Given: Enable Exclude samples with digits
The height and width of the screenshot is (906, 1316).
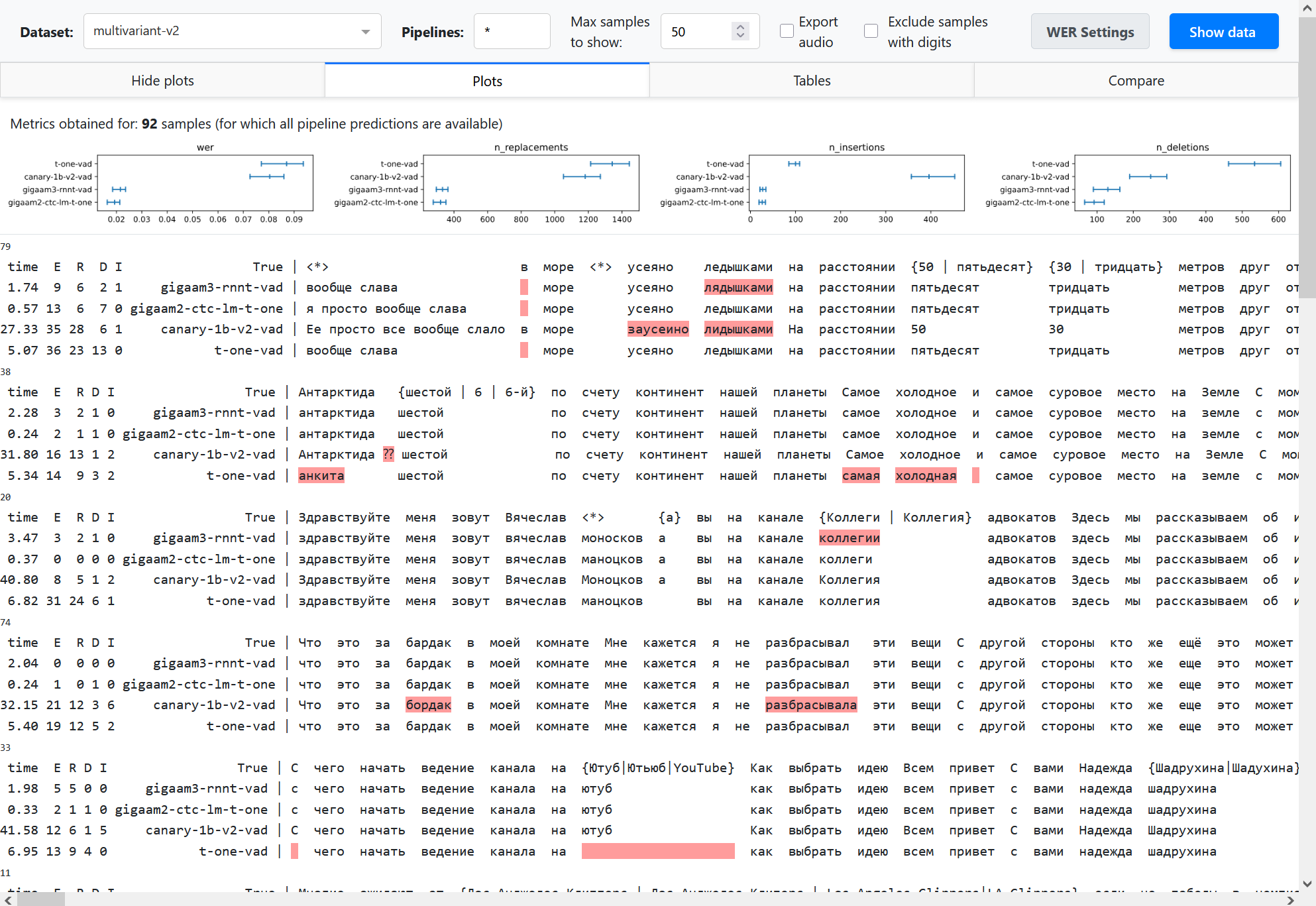Looking at the screenshot, I should [x=870, y=30].
